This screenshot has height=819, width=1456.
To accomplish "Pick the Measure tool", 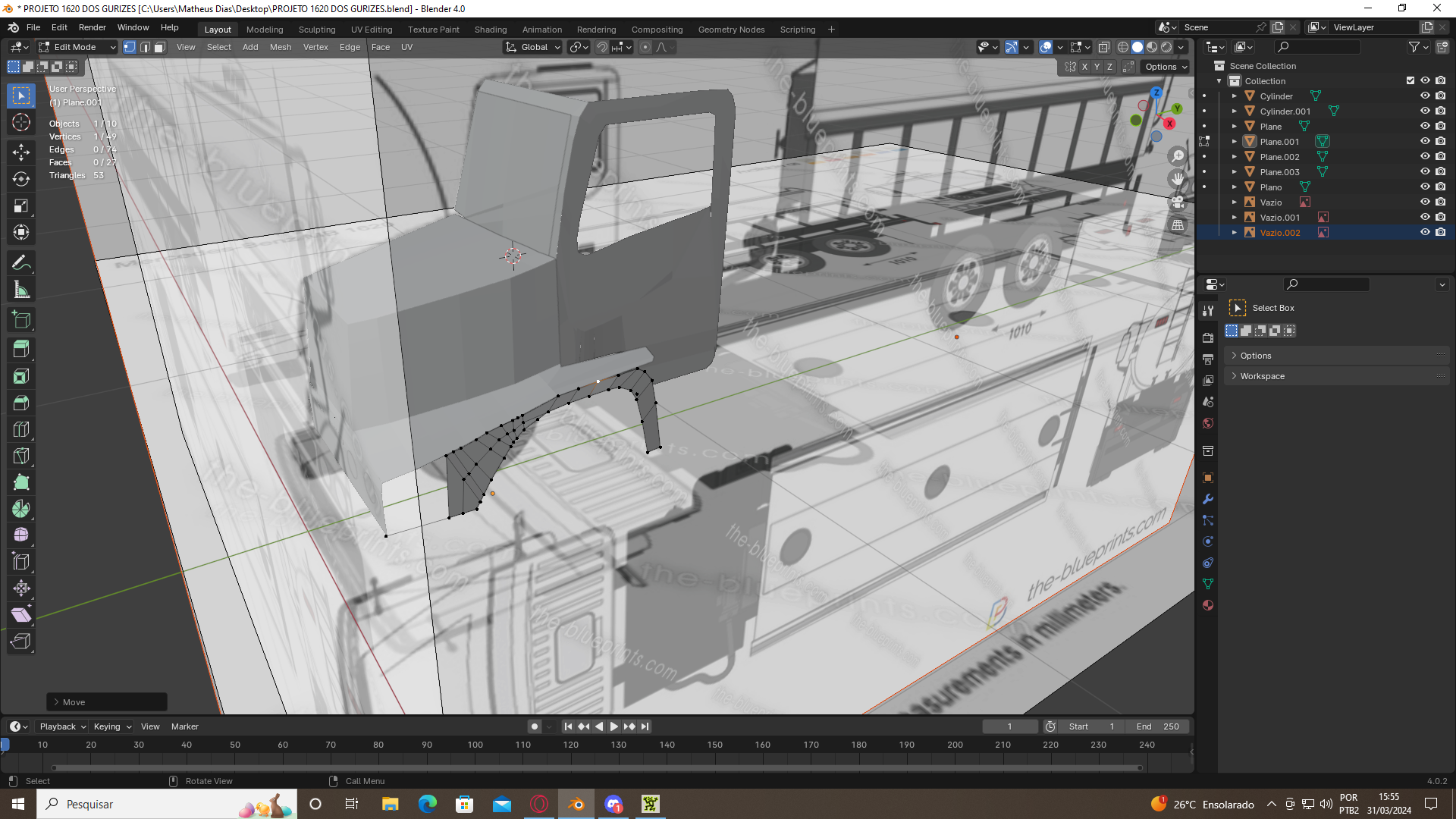I will tap(21, 290).
